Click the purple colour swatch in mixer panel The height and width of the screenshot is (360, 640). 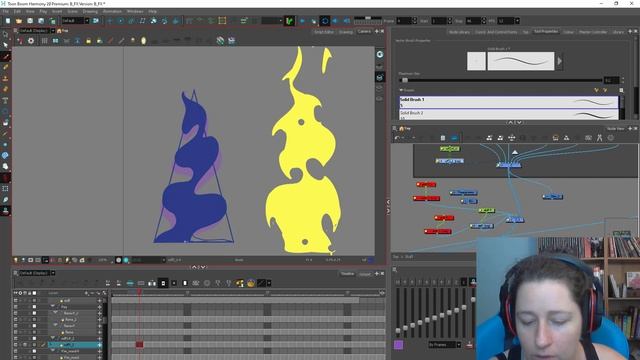398,345
